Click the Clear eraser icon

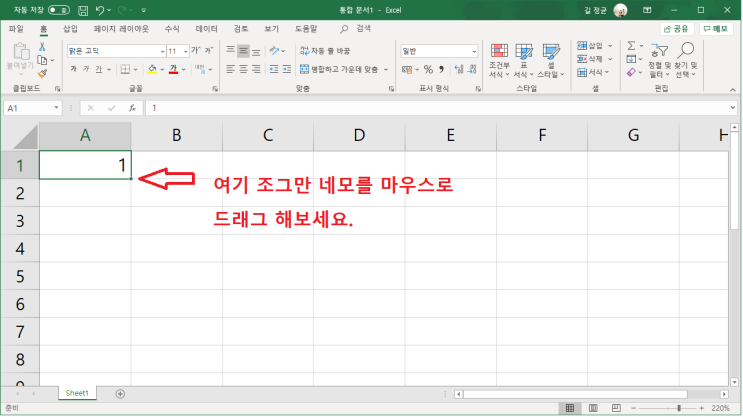point(631,73)
